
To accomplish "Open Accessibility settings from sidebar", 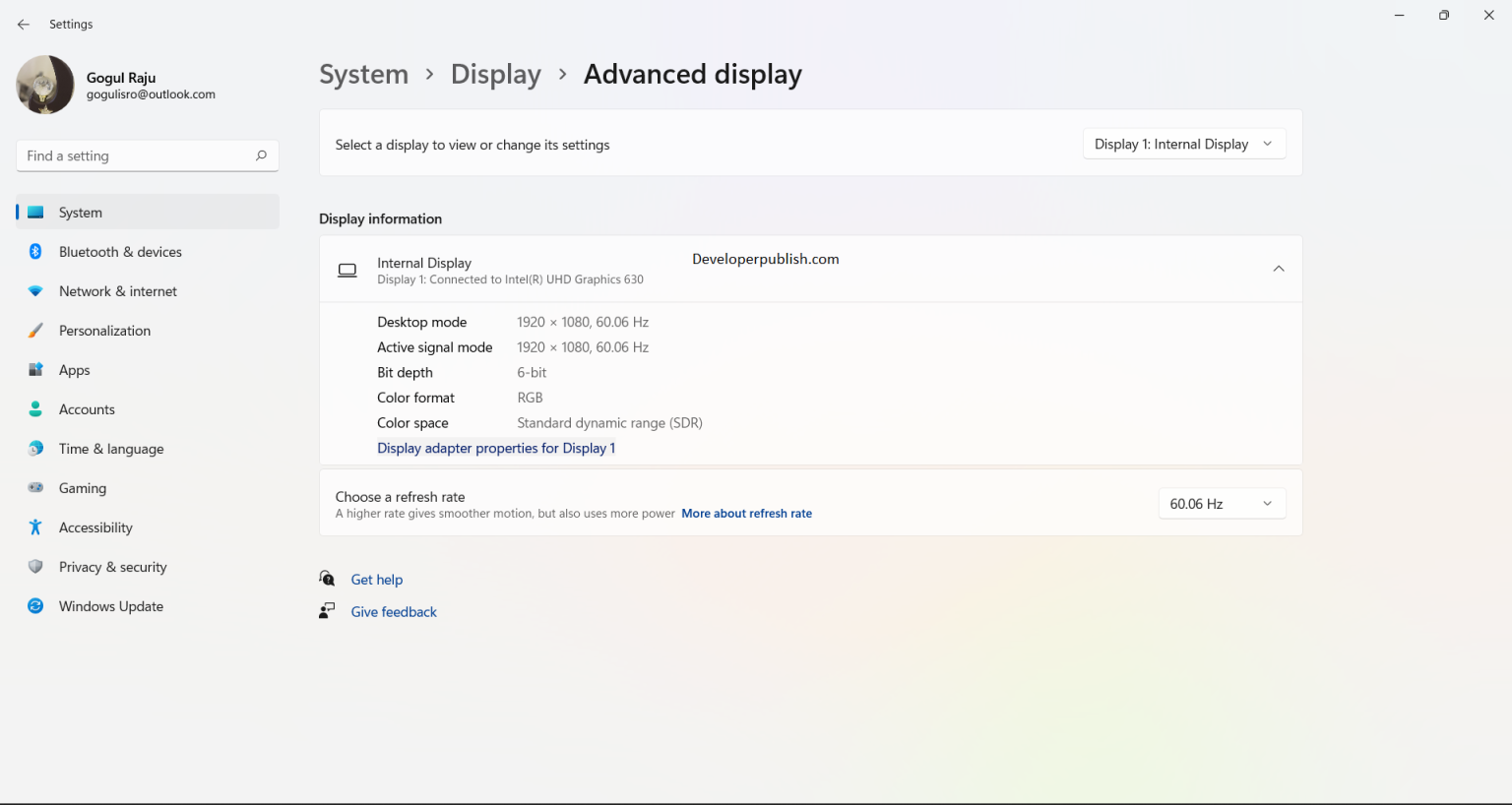I will 35,527.
